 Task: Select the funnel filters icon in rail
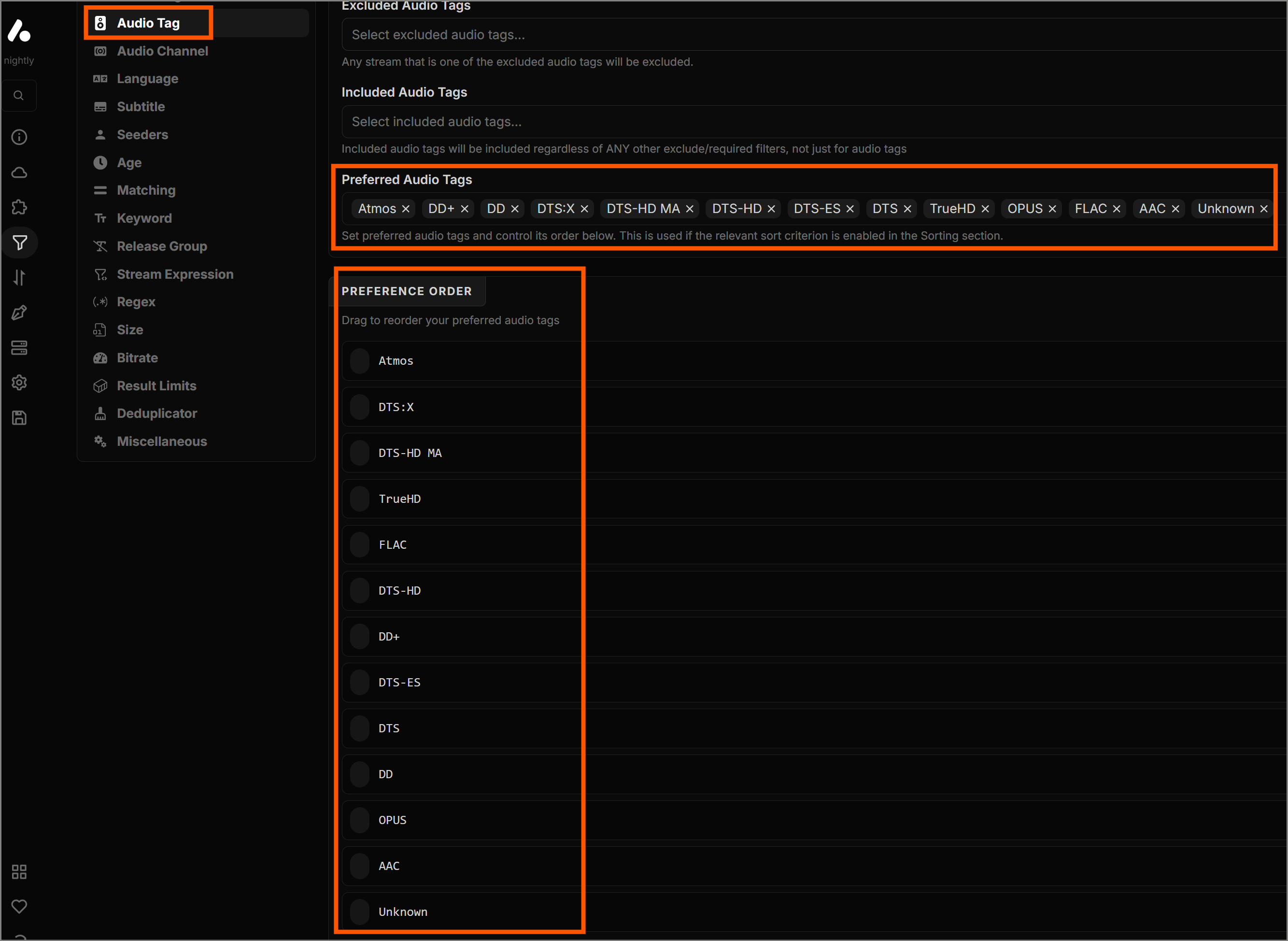click(19, 243)
